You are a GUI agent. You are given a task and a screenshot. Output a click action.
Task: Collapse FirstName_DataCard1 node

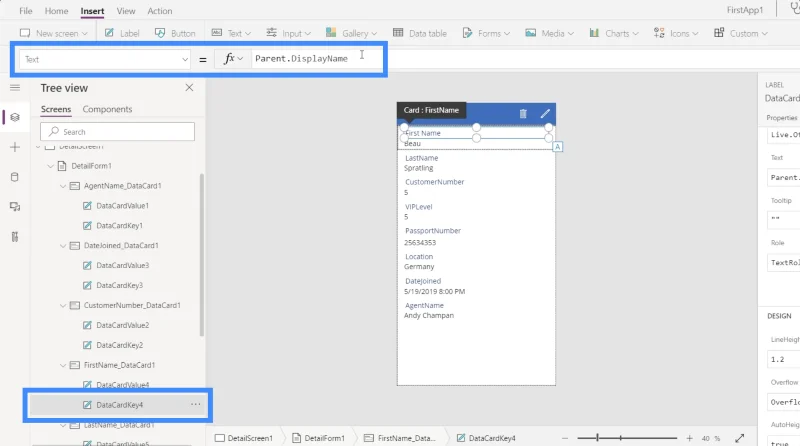(x=63, y=365)
